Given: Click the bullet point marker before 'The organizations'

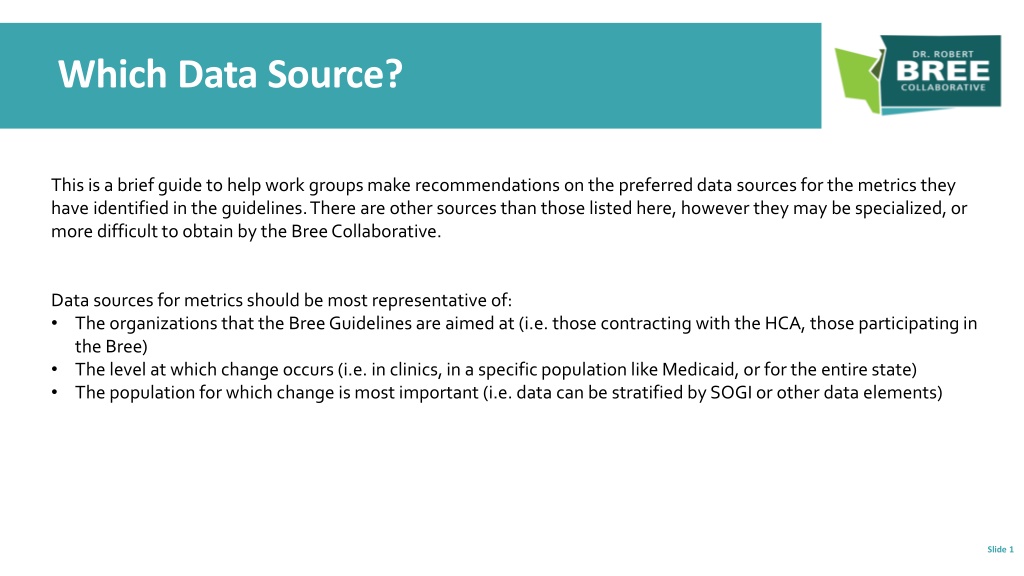Looking at the screenshot, I should point(55,323).
